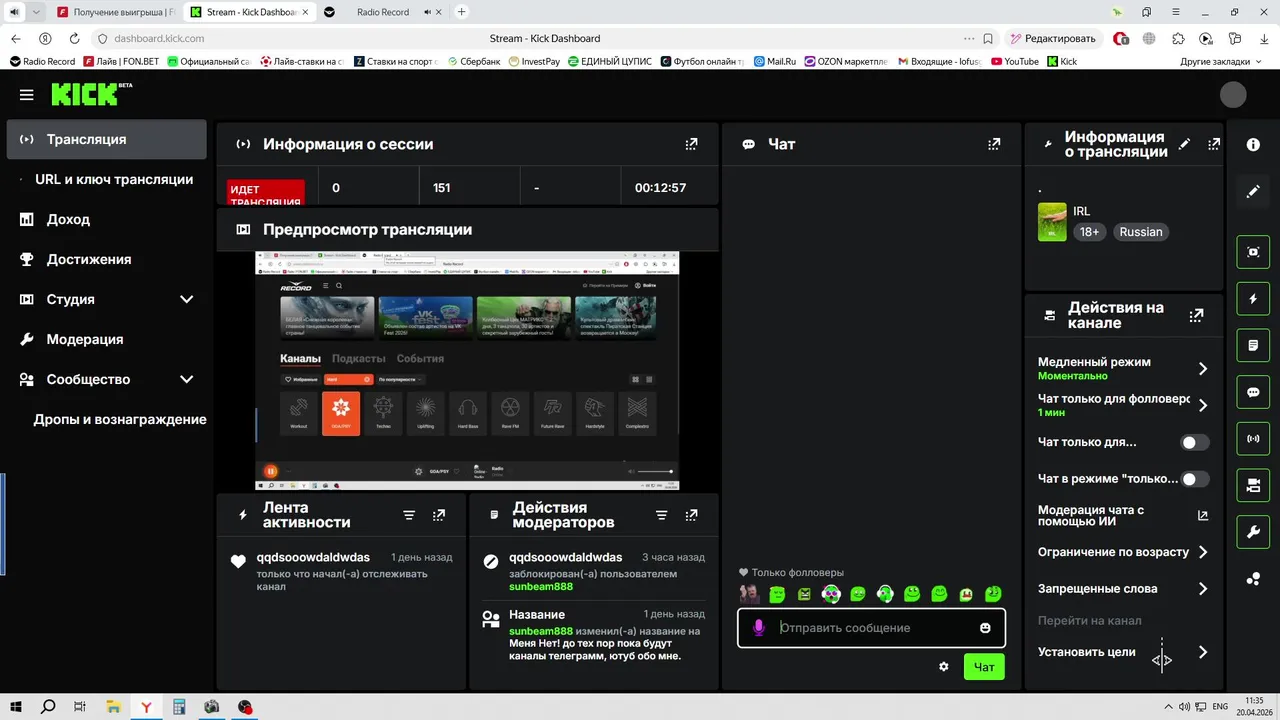Click the purple microphone icon in chat input
1280x720 pixels.
pos(759,628)
